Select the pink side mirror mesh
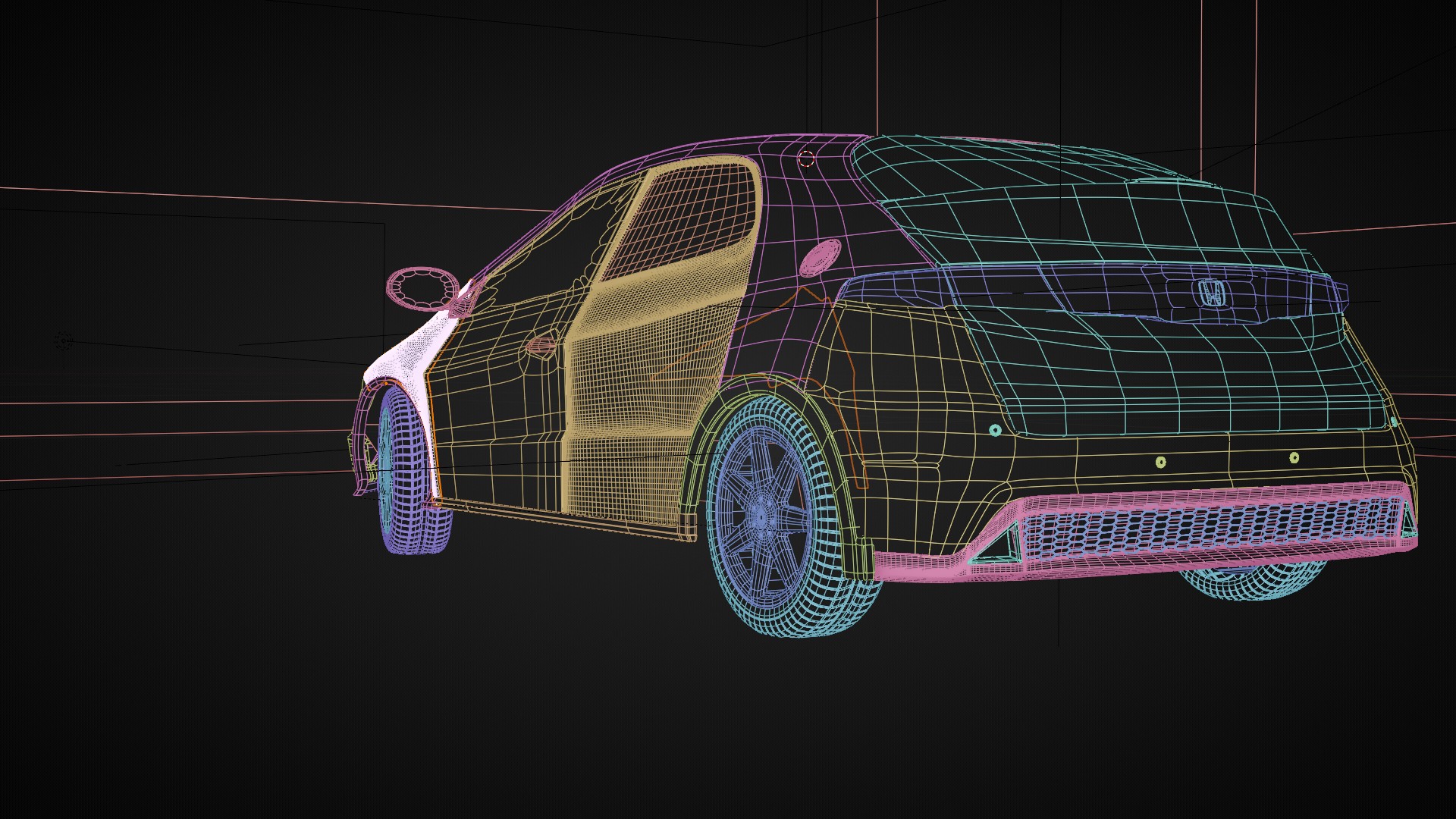Screen dimensions: 1456x819 pos(422,288)
